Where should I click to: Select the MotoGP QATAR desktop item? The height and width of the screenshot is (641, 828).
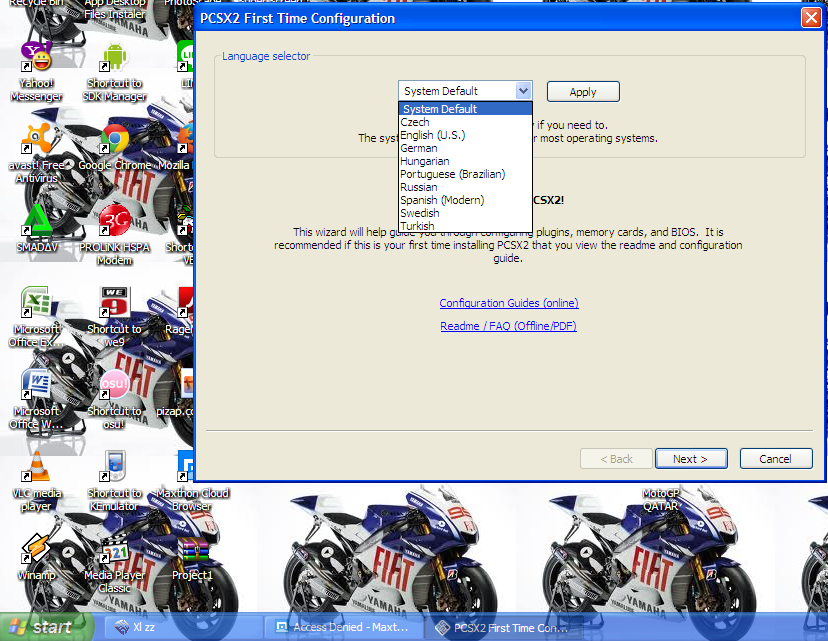[x=661, y=499]
